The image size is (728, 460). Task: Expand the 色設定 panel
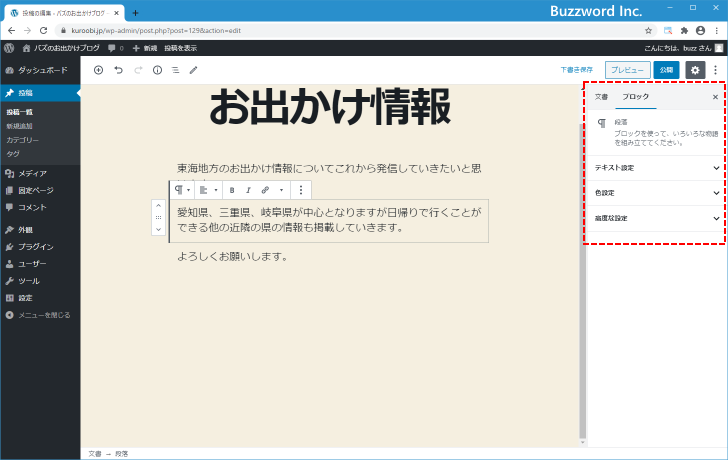pos(656,193)
